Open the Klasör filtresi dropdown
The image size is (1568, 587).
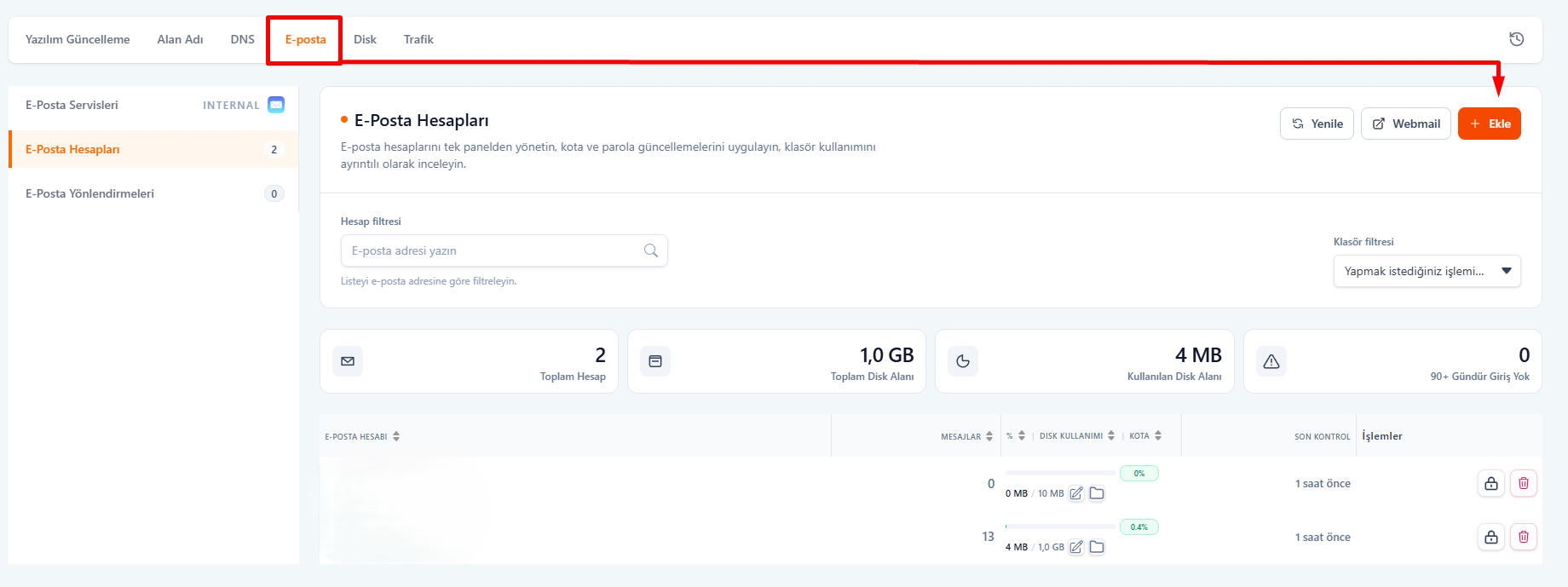(1427, 271)
